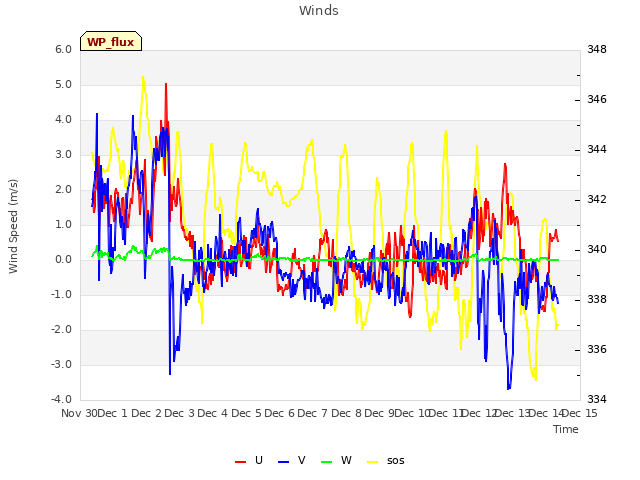Click the red U legend color marker
This screenshot has width=640, height=480.
[x=240, y=462]
